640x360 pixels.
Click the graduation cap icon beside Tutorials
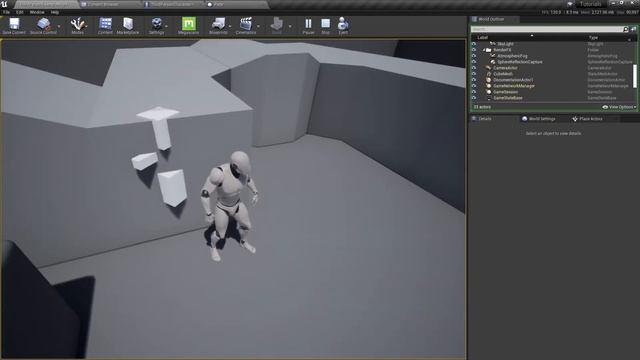tap(570, 4)
